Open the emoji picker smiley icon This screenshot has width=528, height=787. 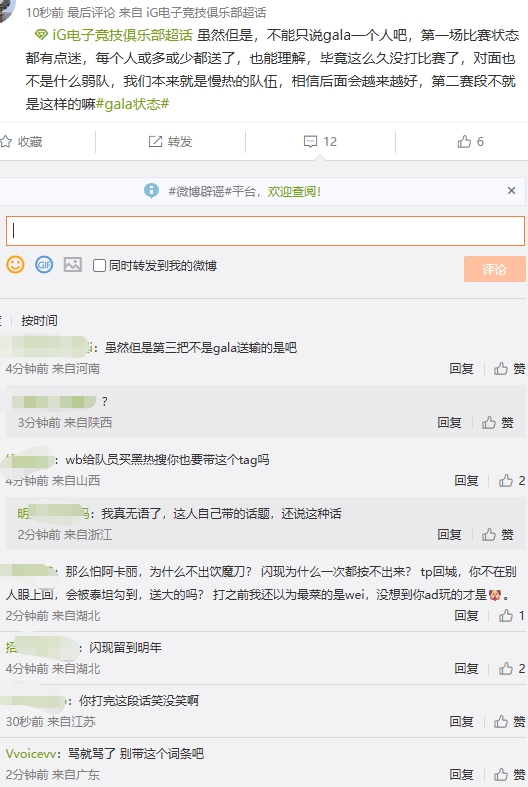point(15,265)
